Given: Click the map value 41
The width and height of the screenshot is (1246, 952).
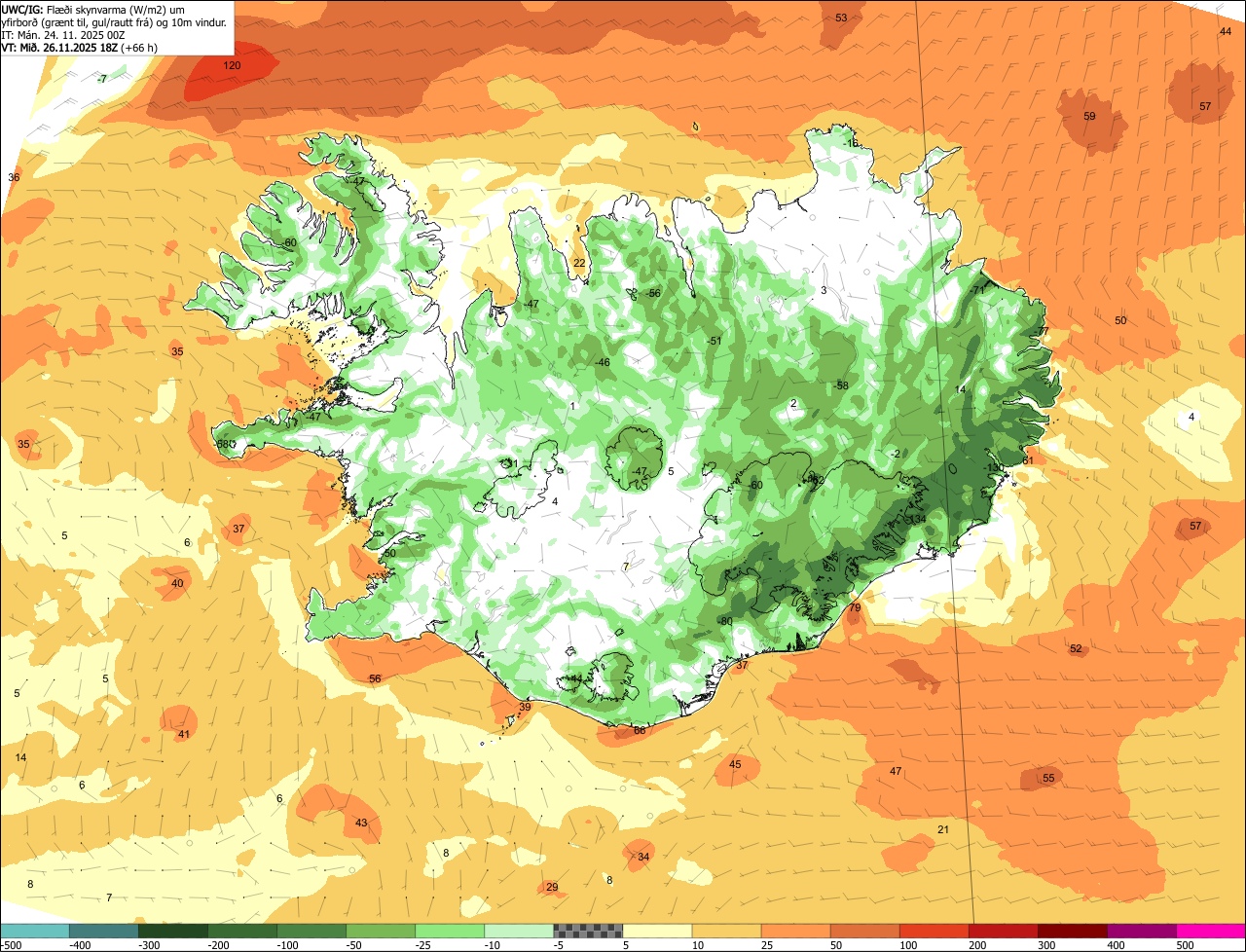Looking at the screenshot, I should pyautogui.click(x=183, y=734).
